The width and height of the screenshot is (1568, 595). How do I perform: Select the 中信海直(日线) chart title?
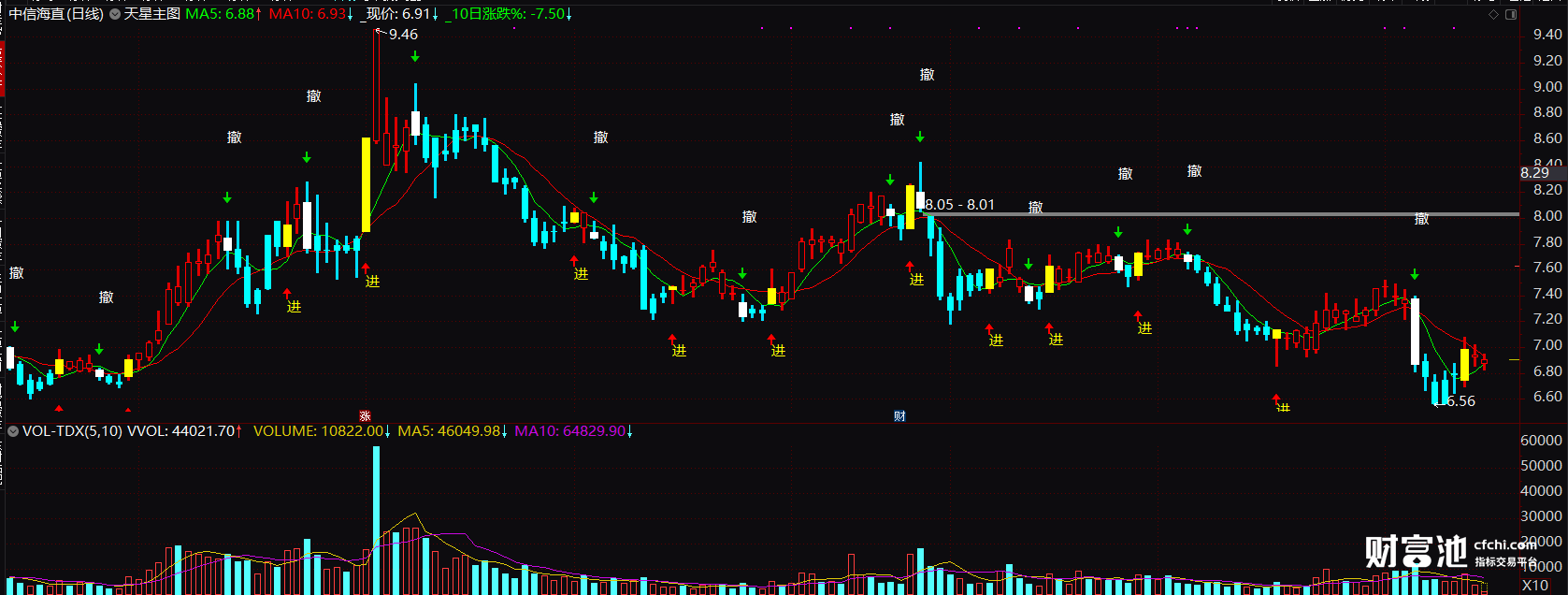click(56, 14)
